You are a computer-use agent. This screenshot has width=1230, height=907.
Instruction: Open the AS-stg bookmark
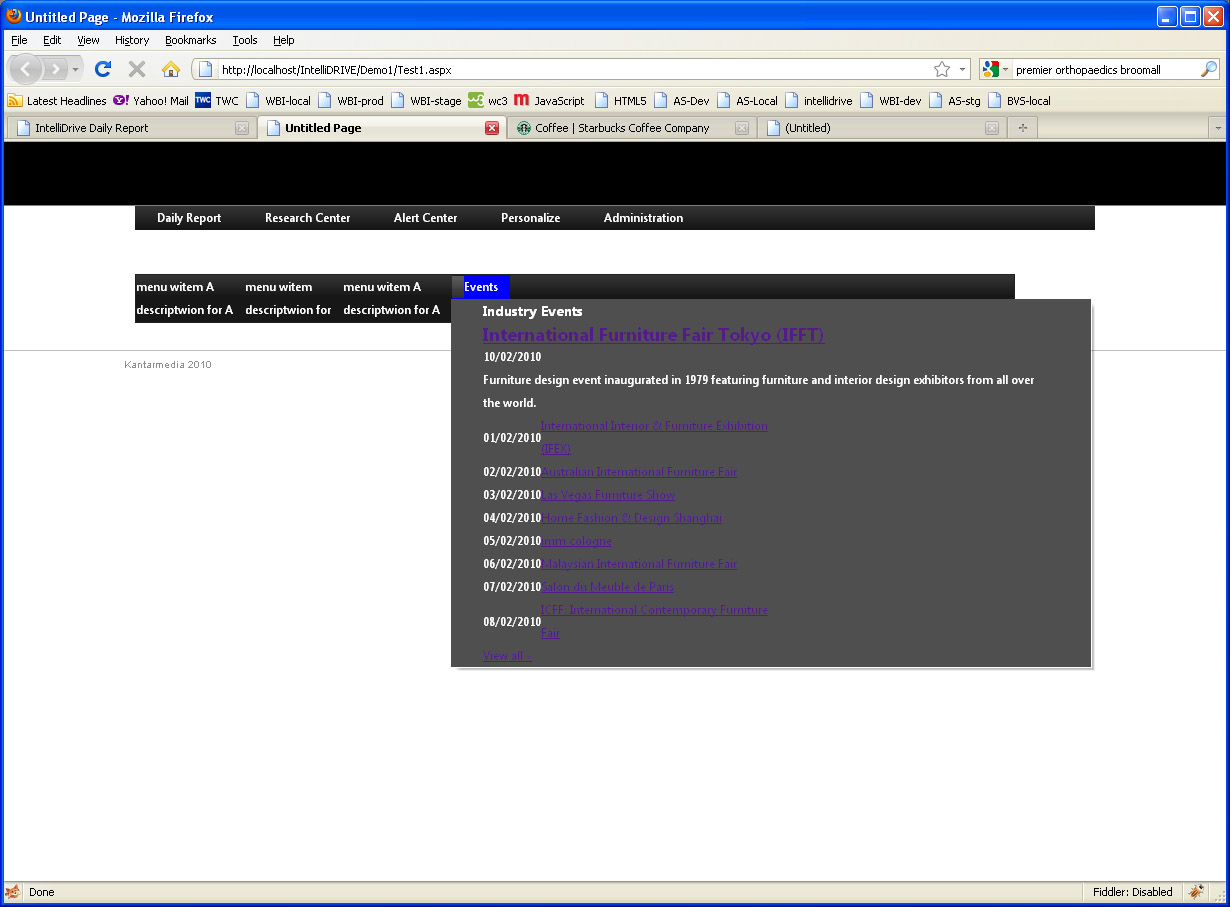click(955, 100)
